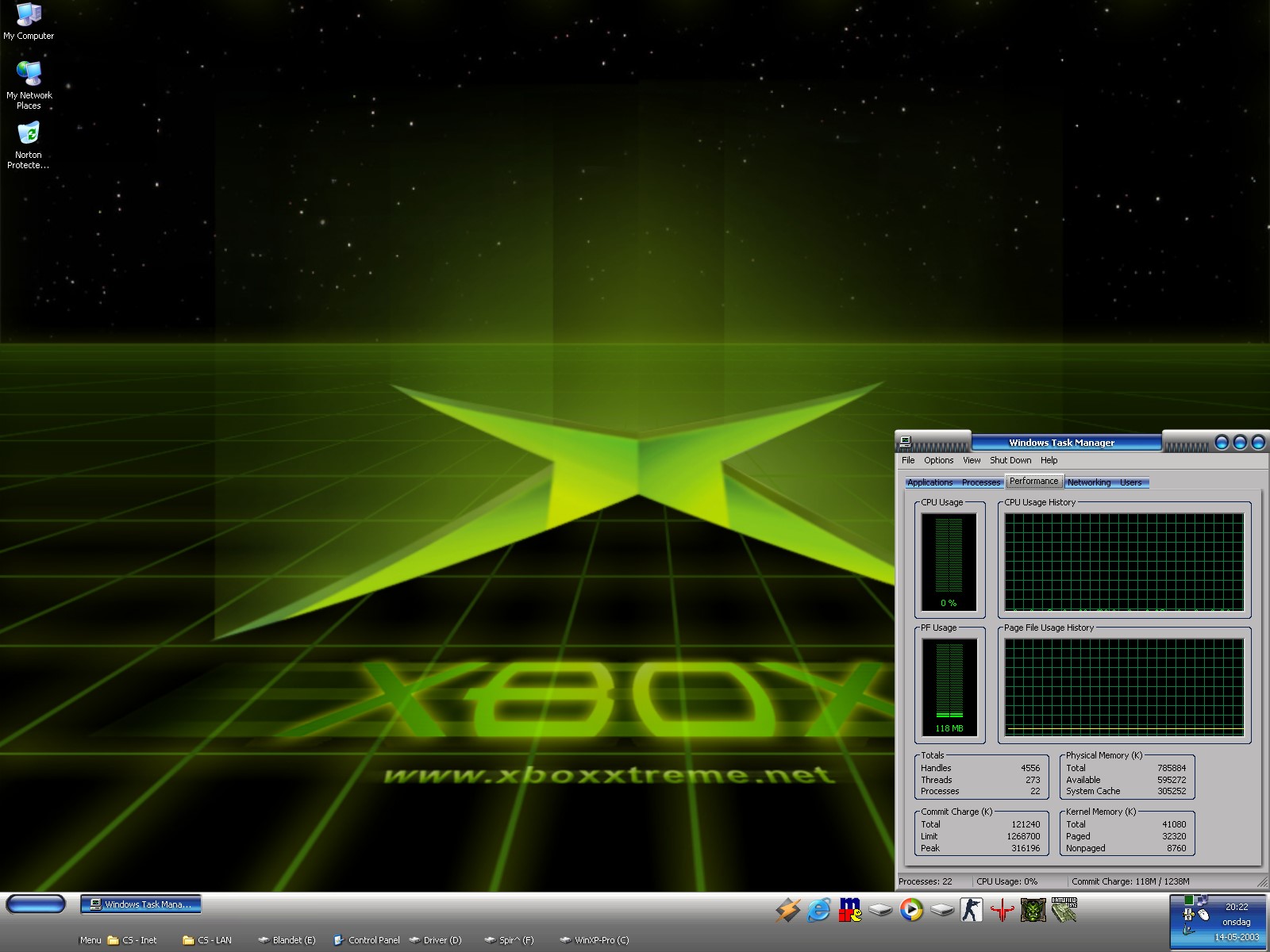Click the Commit Charge Peak value 316196
This screenshot has height=952, width=1270.
click(x=1026, y=848)
